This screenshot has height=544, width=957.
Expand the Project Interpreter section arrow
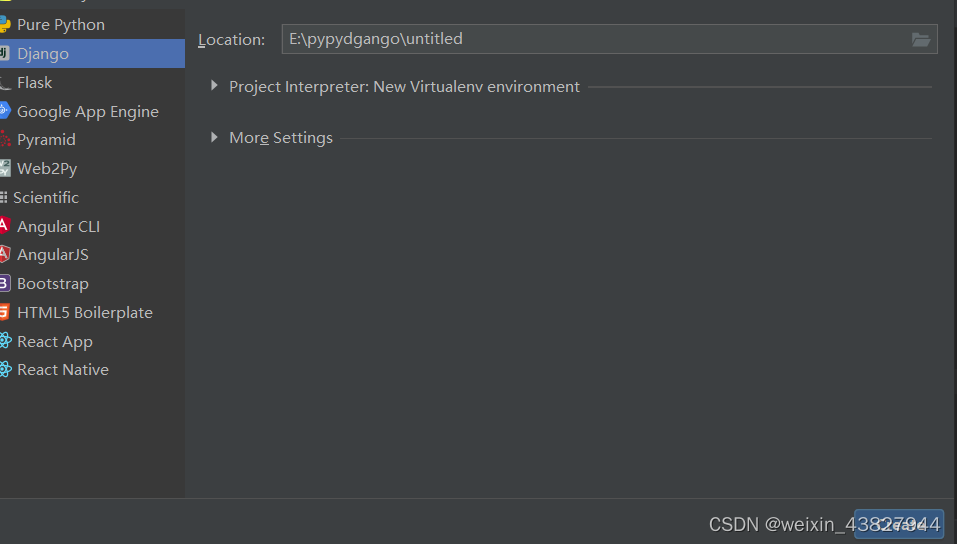tap(214, 86)
